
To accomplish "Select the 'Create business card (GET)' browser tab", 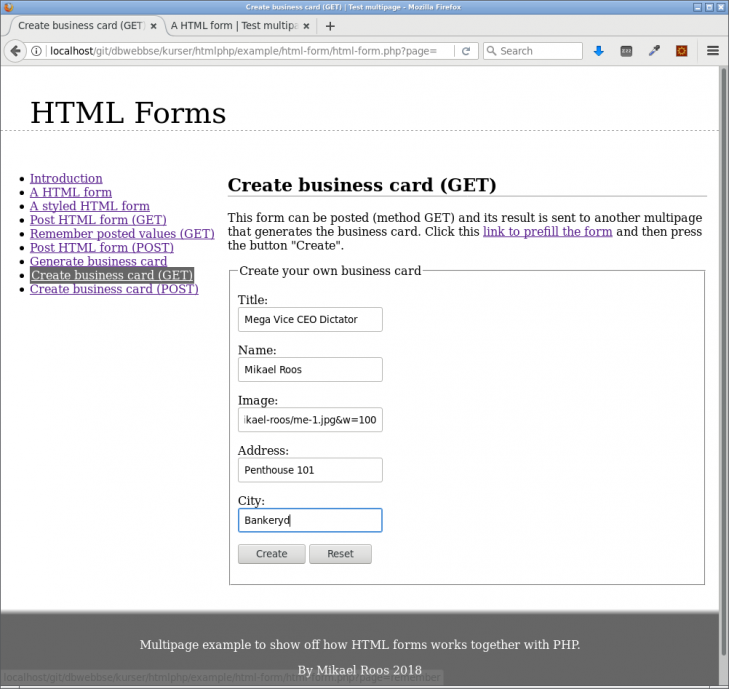I will click(x=85, y=26).
